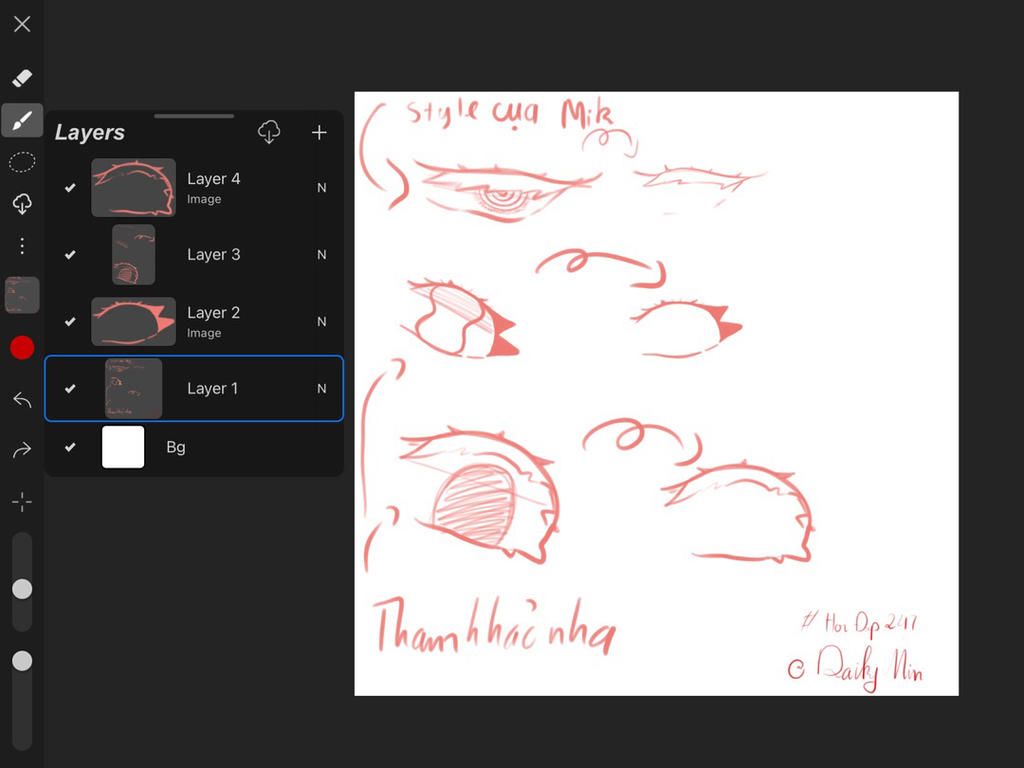Click the 'Layers' panel title
Viewport: 1024px width, 768px height.
89,133
